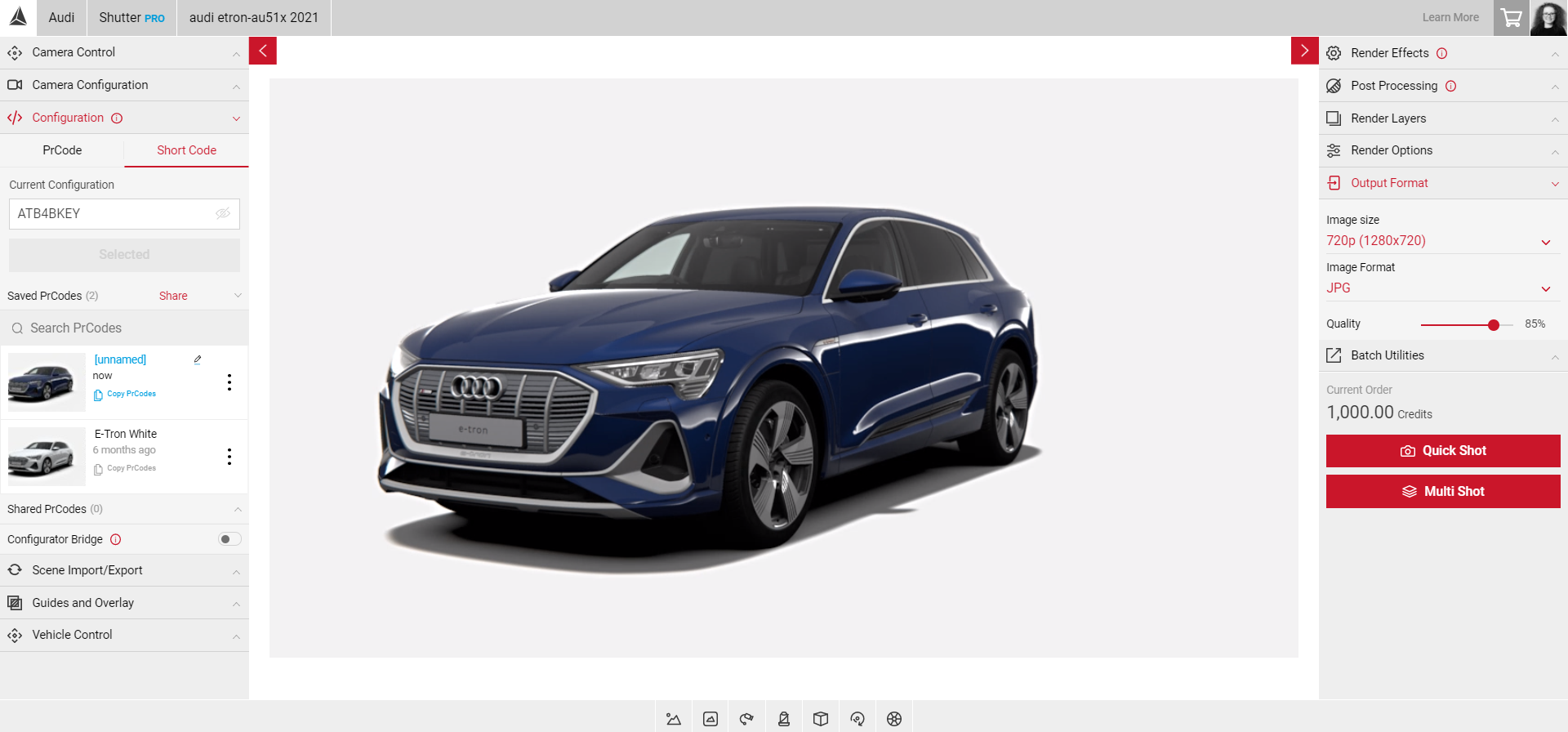Open the shopping cart

1511,17
